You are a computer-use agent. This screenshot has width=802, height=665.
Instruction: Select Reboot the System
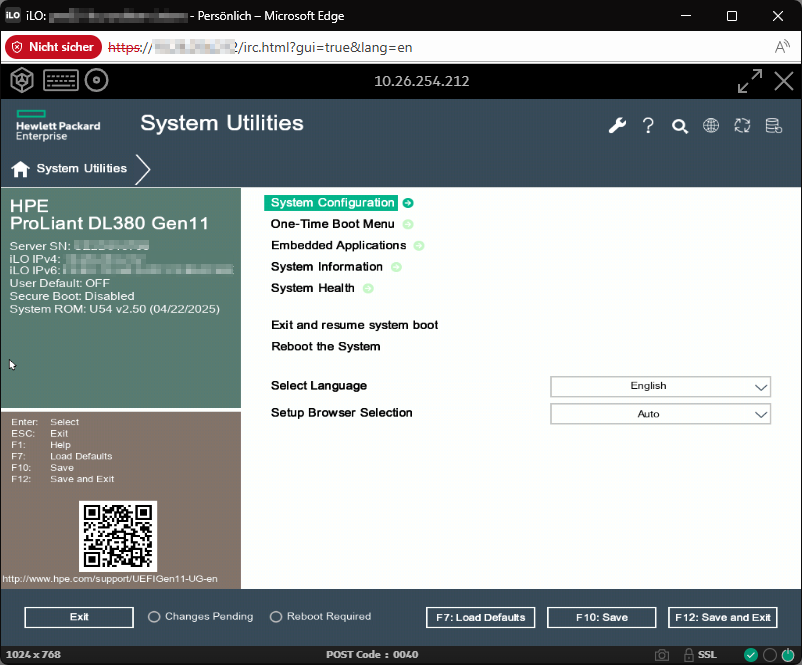tap(326, 347)
